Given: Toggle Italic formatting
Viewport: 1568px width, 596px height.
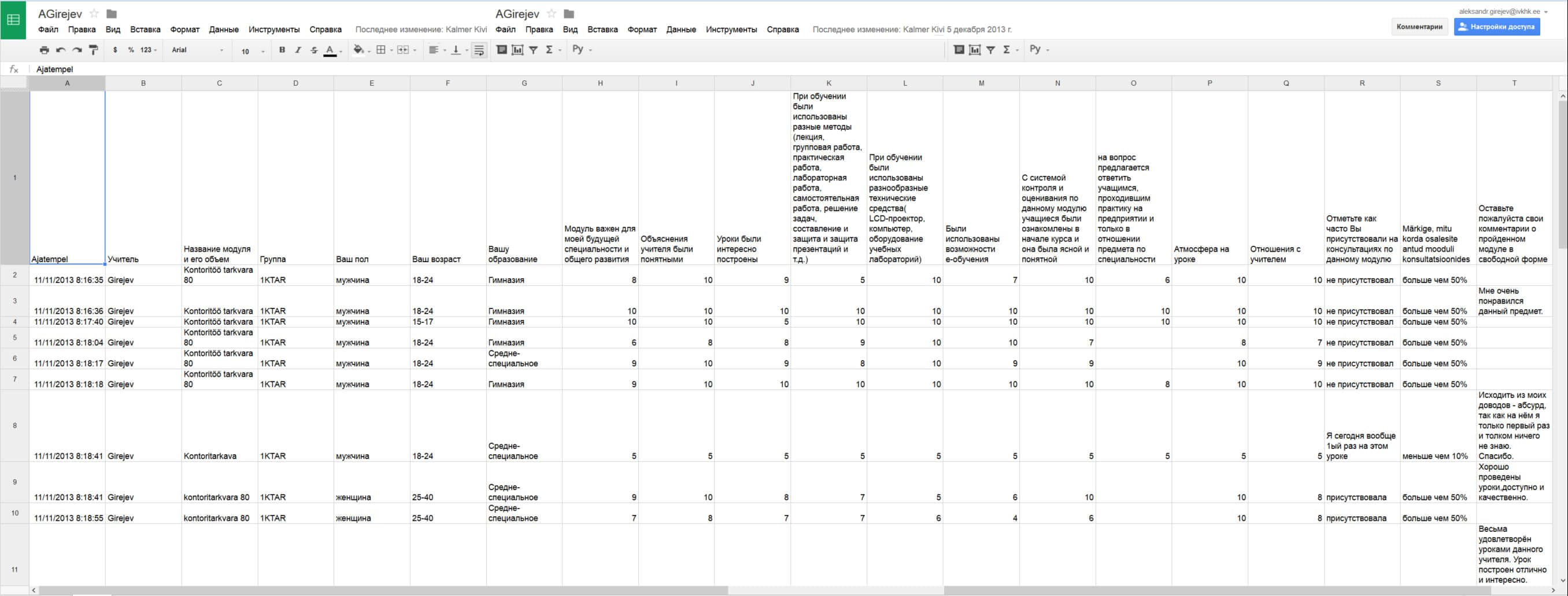Looking at the screenshot, I should pyautogui.click(x=298, y=50).
